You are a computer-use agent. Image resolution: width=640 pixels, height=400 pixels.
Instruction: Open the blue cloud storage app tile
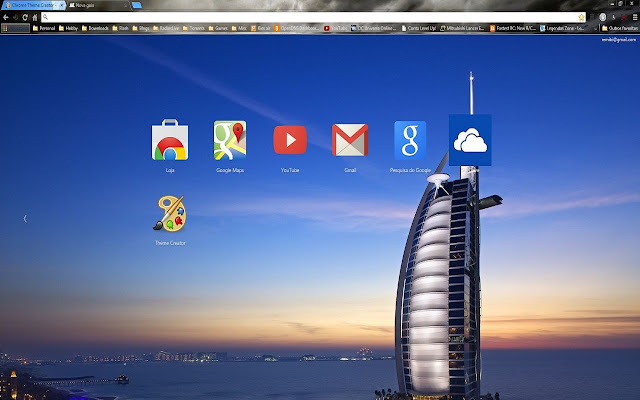pos(470,140)
